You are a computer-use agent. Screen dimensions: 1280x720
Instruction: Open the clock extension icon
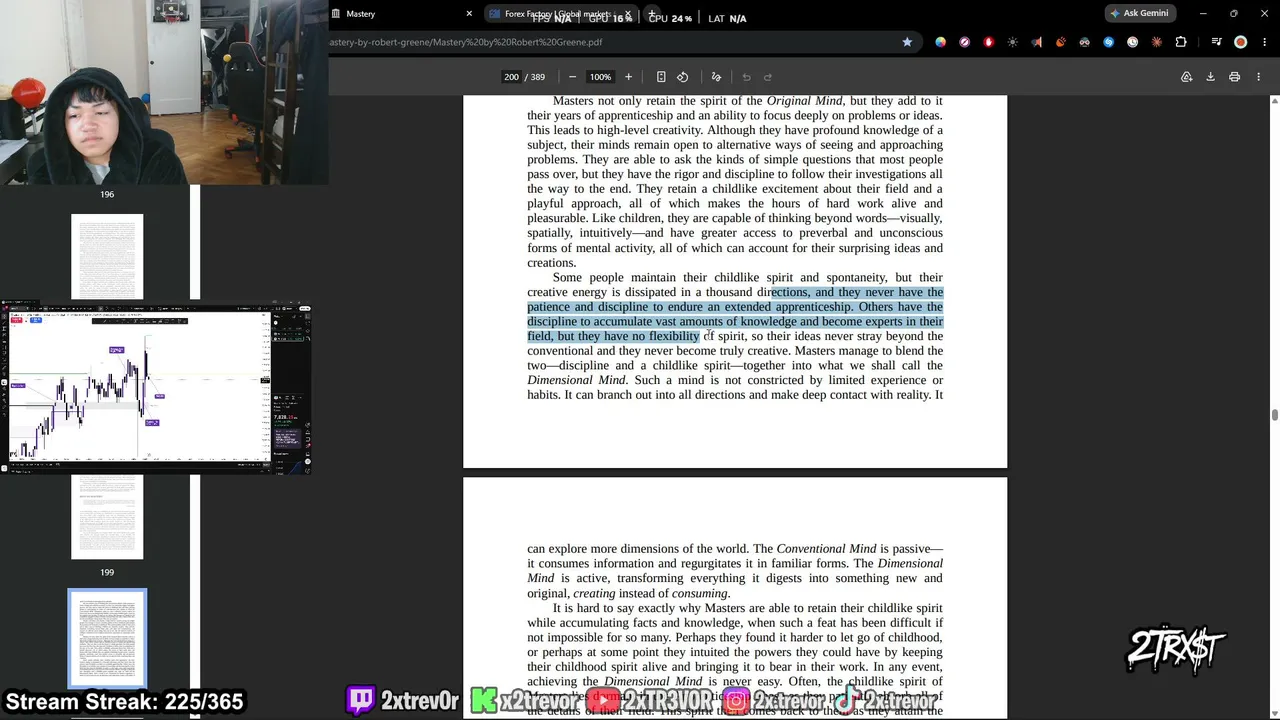[x=1132, y=42]
